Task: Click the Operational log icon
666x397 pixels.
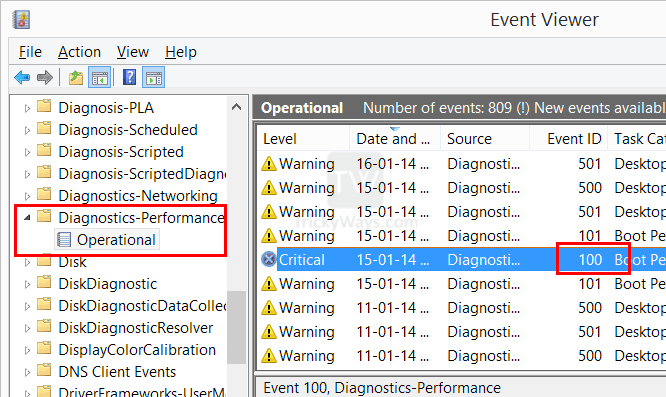Action: click(x=64, y=239)
